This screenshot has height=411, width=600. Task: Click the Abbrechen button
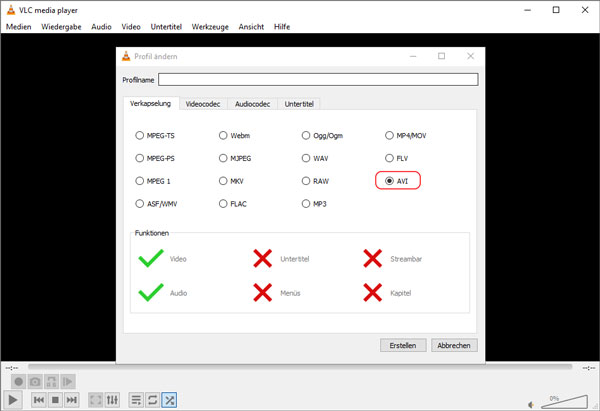454,345
